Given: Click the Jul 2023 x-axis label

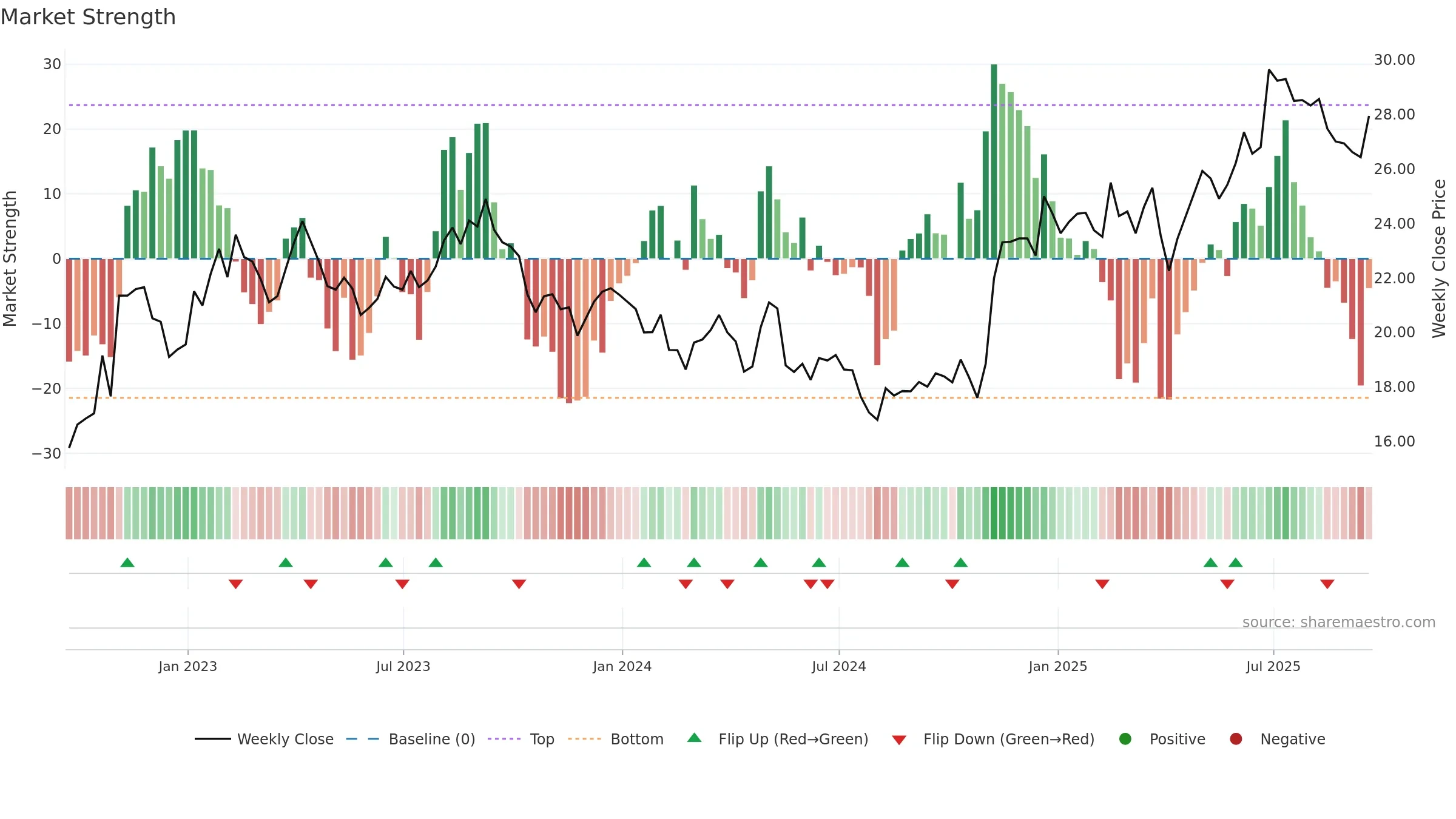Looking at the screenshot, I should pos(403,666).
